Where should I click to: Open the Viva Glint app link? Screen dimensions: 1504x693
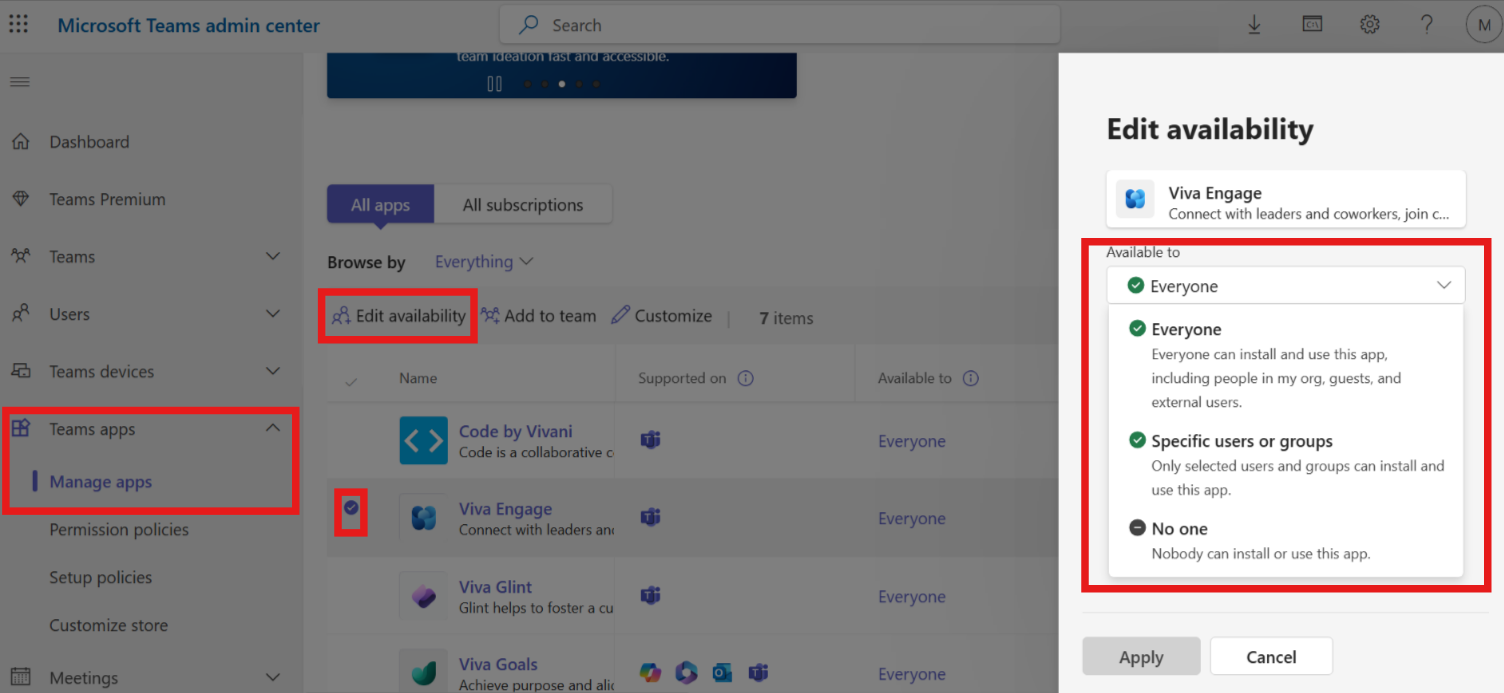pos(495,587)
